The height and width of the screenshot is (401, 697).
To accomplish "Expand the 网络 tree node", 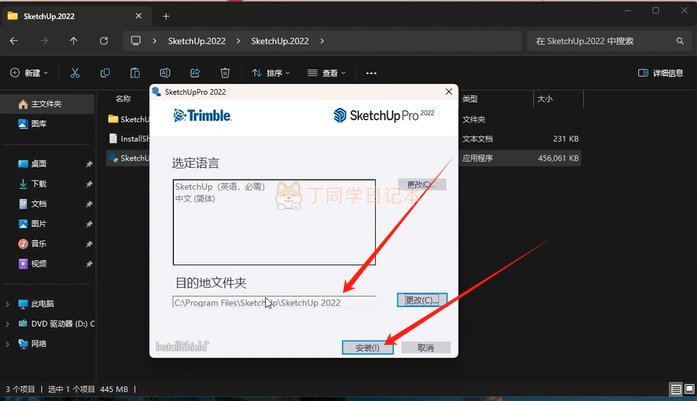I will pyautogui.click(x=7, y=344).
